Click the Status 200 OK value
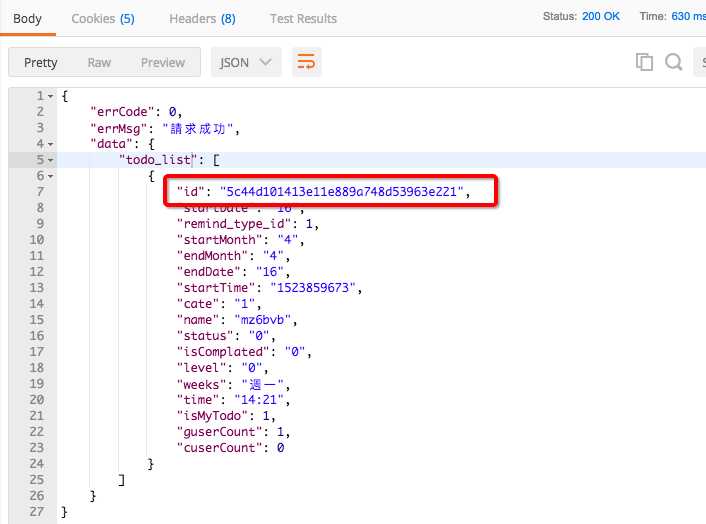 click(601, 16)
